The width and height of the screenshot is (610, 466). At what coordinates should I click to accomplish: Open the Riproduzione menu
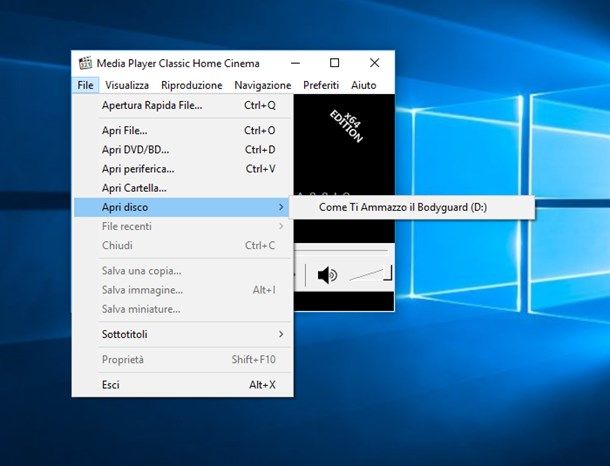tap(191, 86)
